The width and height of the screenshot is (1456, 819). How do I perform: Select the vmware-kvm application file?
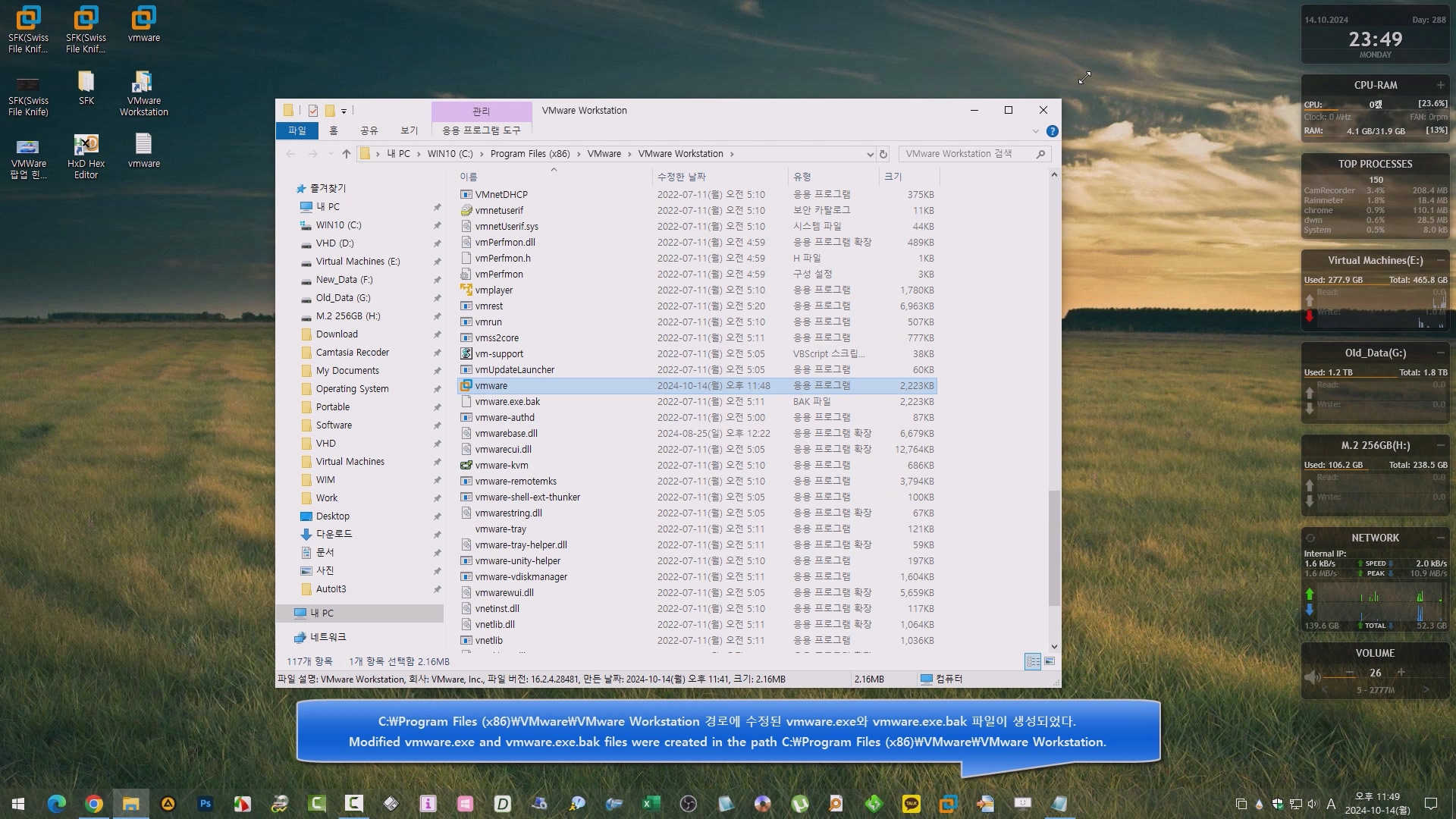pyautogui.click(x=501, y=466)
